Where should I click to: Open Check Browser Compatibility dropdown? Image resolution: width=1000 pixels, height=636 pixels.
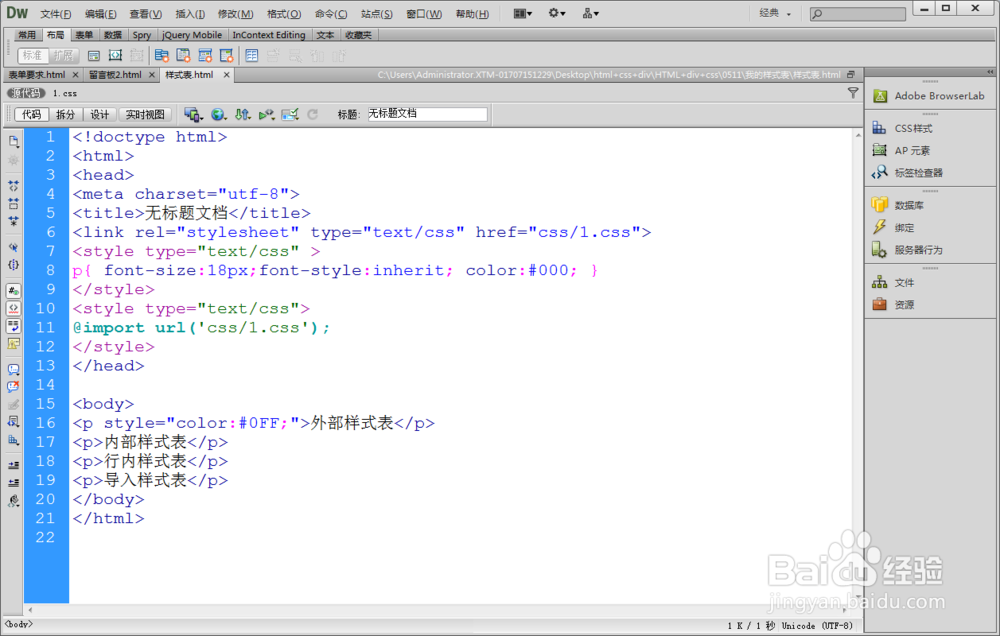[290, 115]
